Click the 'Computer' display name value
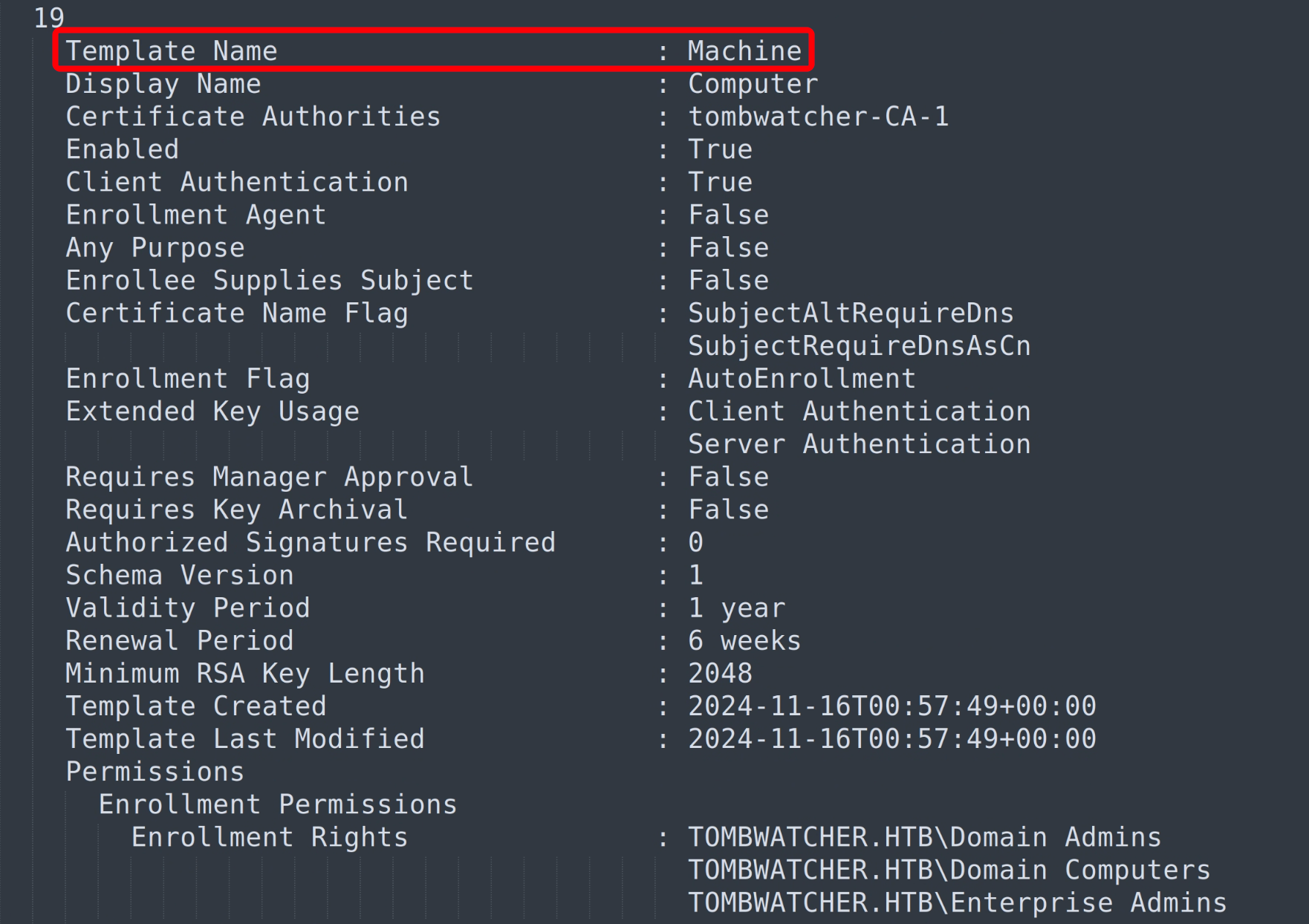Image resolution: width=1309 pixels, height=924 pixels. point(753,84)
